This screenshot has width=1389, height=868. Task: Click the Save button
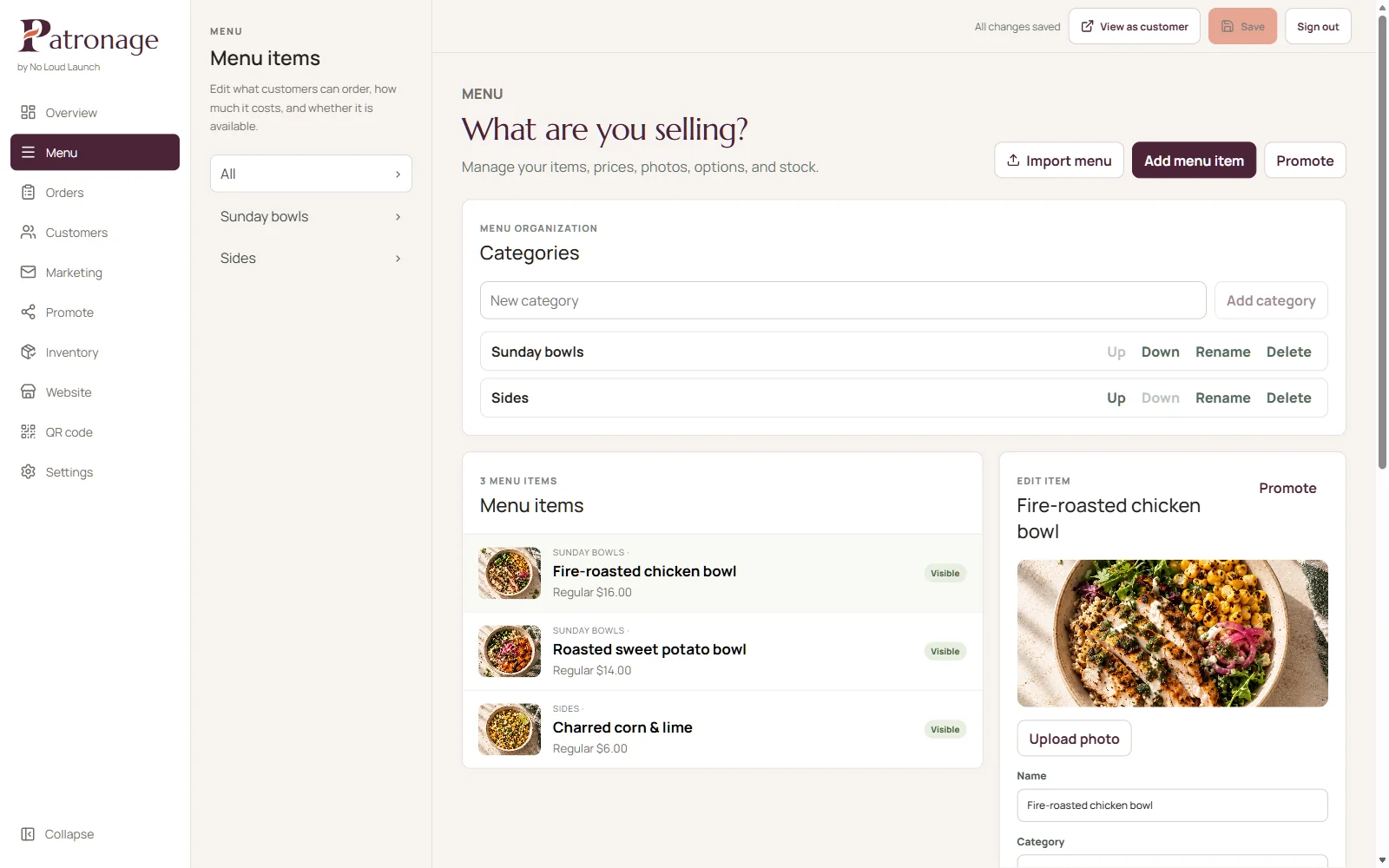(x=1242, y=26)
